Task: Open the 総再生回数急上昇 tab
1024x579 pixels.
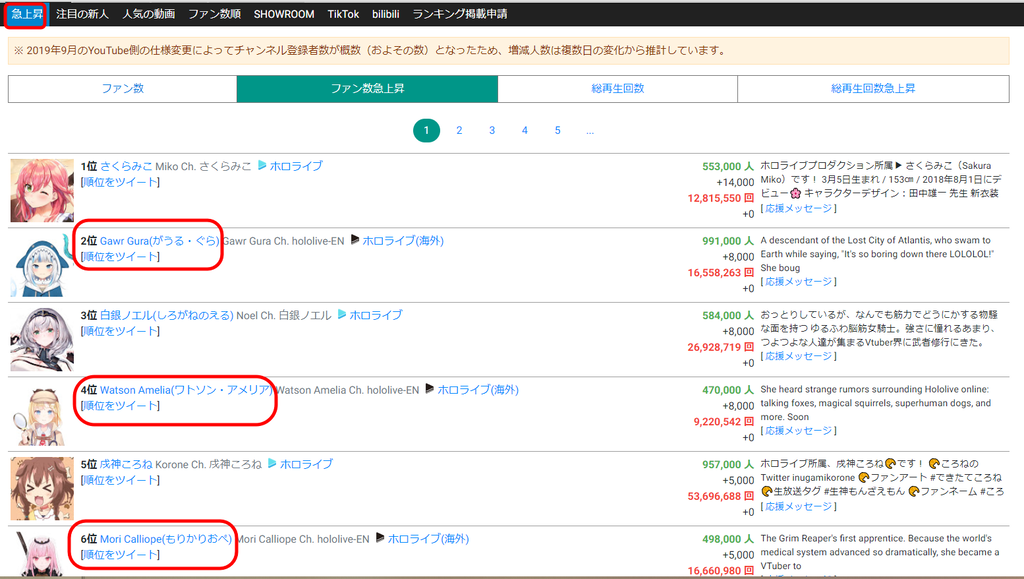Action: pos(873,89)
